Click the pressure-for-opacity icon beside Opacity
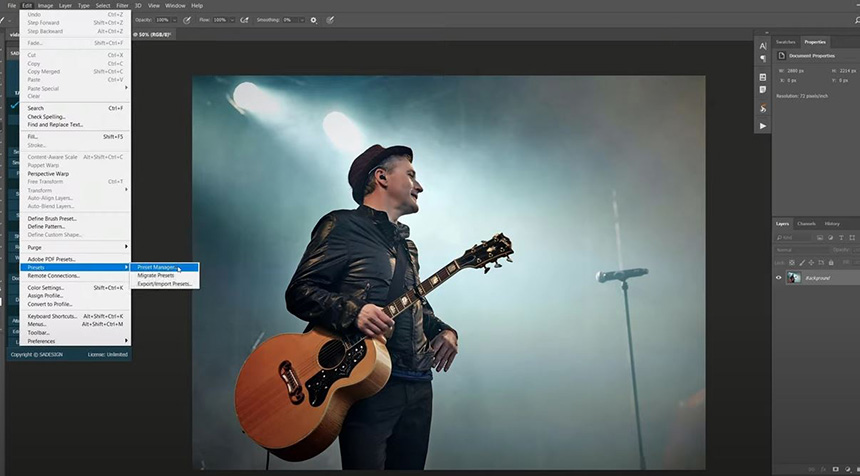This screenshot has width=860, height=476. point(187,19)
